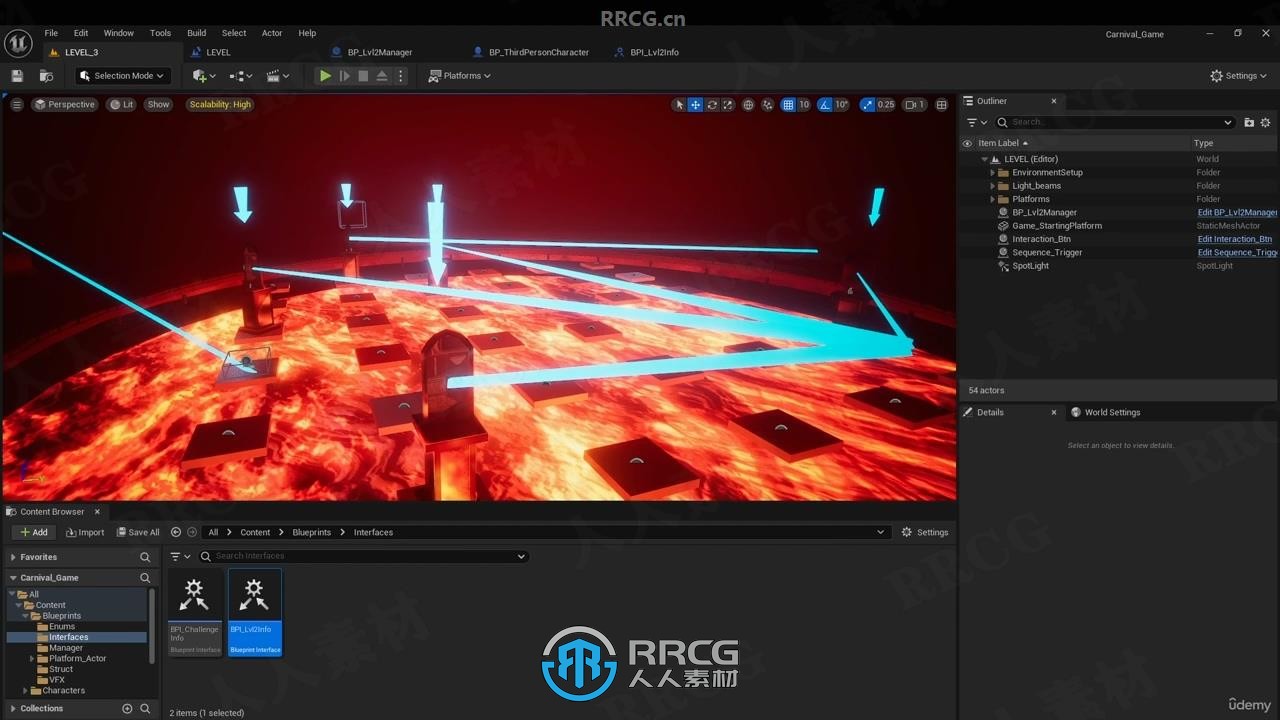Open scale snap value 0.25
This screenshot has height=720, width=1280.
(886, 104)
